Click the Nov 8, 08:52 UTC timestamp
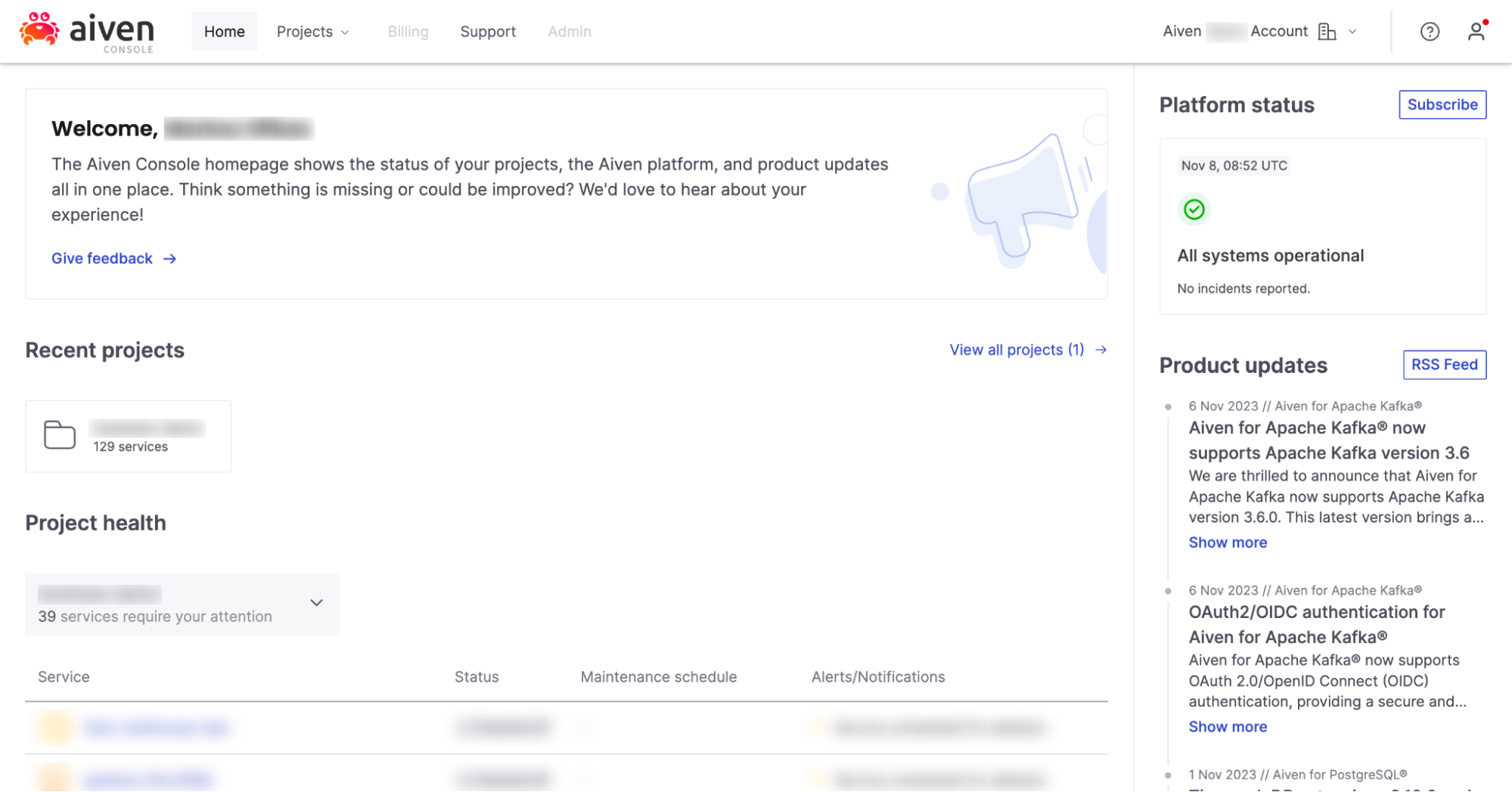This screenshot has height=792, width=1512. pos(1234,166)
